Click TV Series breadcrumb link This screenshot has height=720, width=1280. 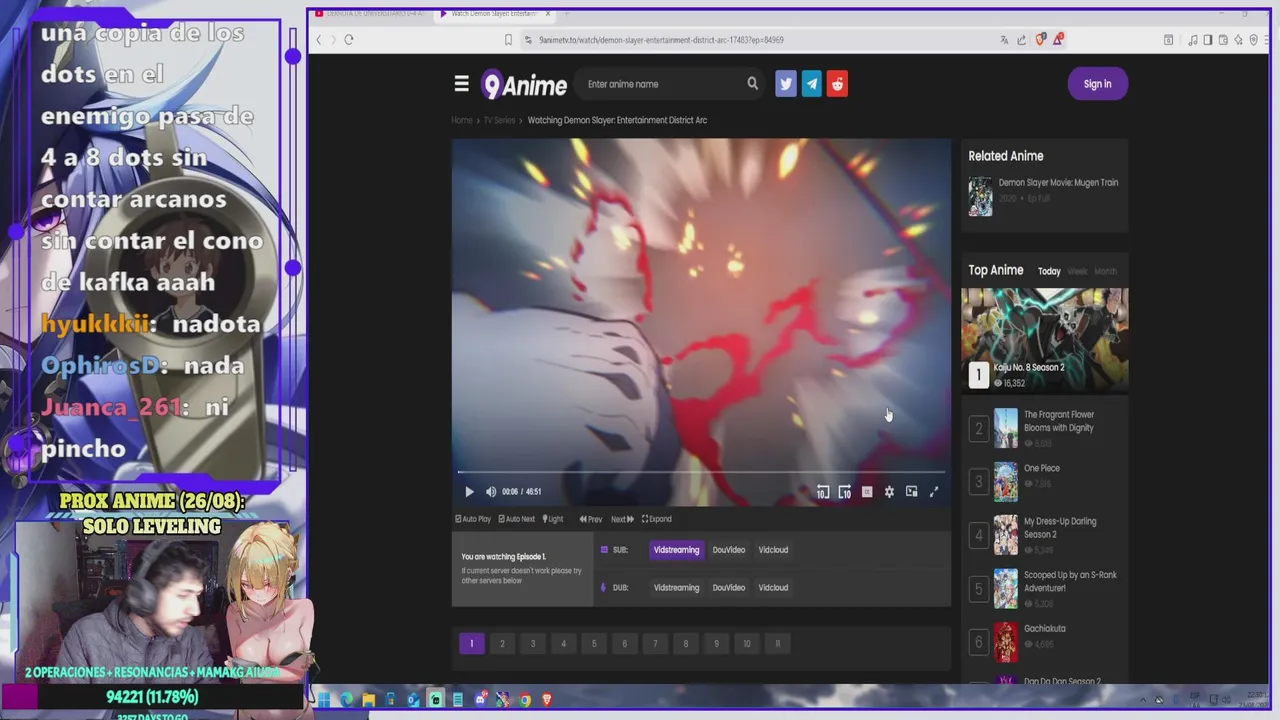coord(499,120)
